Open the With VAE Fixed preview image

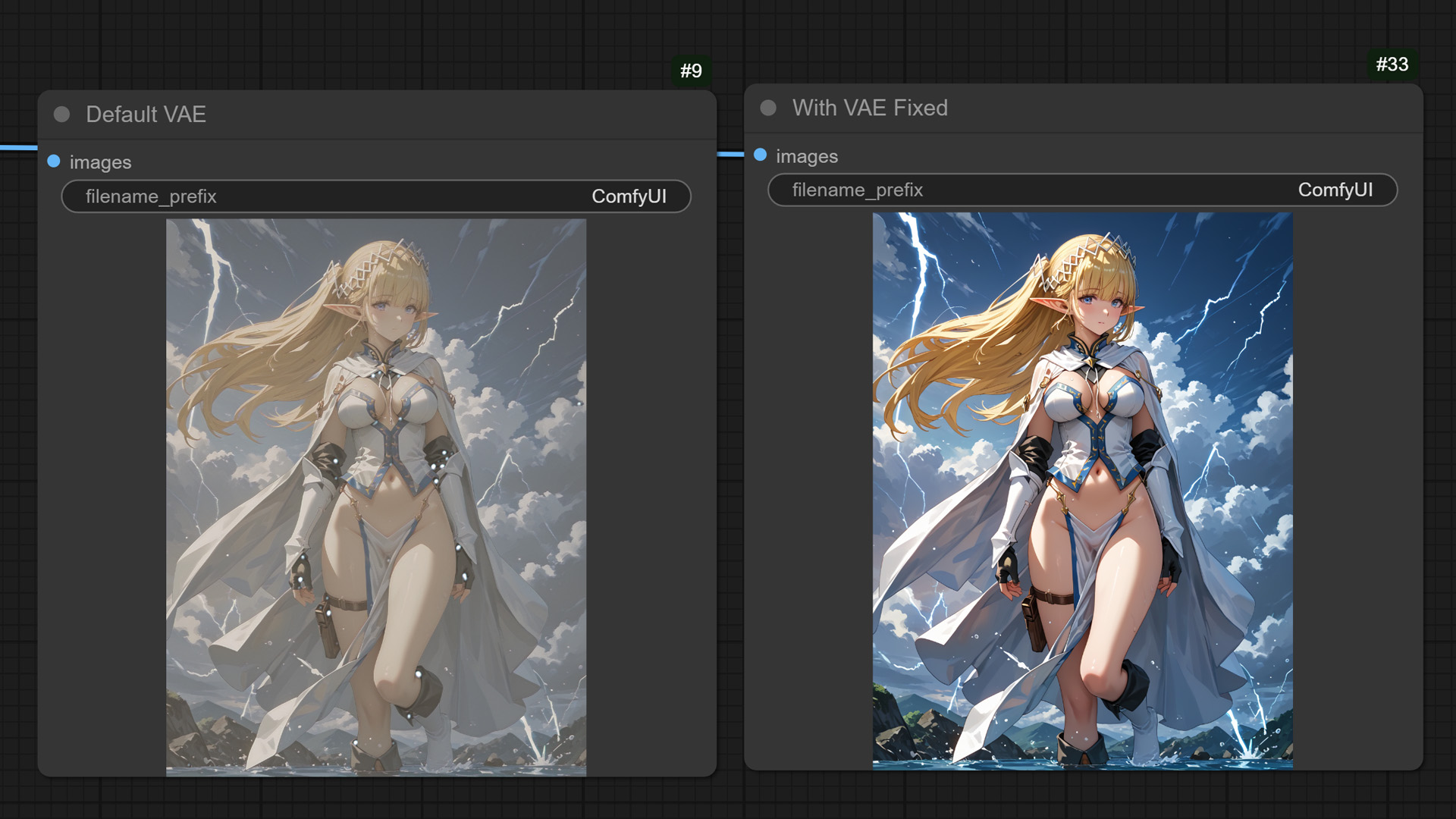(x=1083, y=491)
